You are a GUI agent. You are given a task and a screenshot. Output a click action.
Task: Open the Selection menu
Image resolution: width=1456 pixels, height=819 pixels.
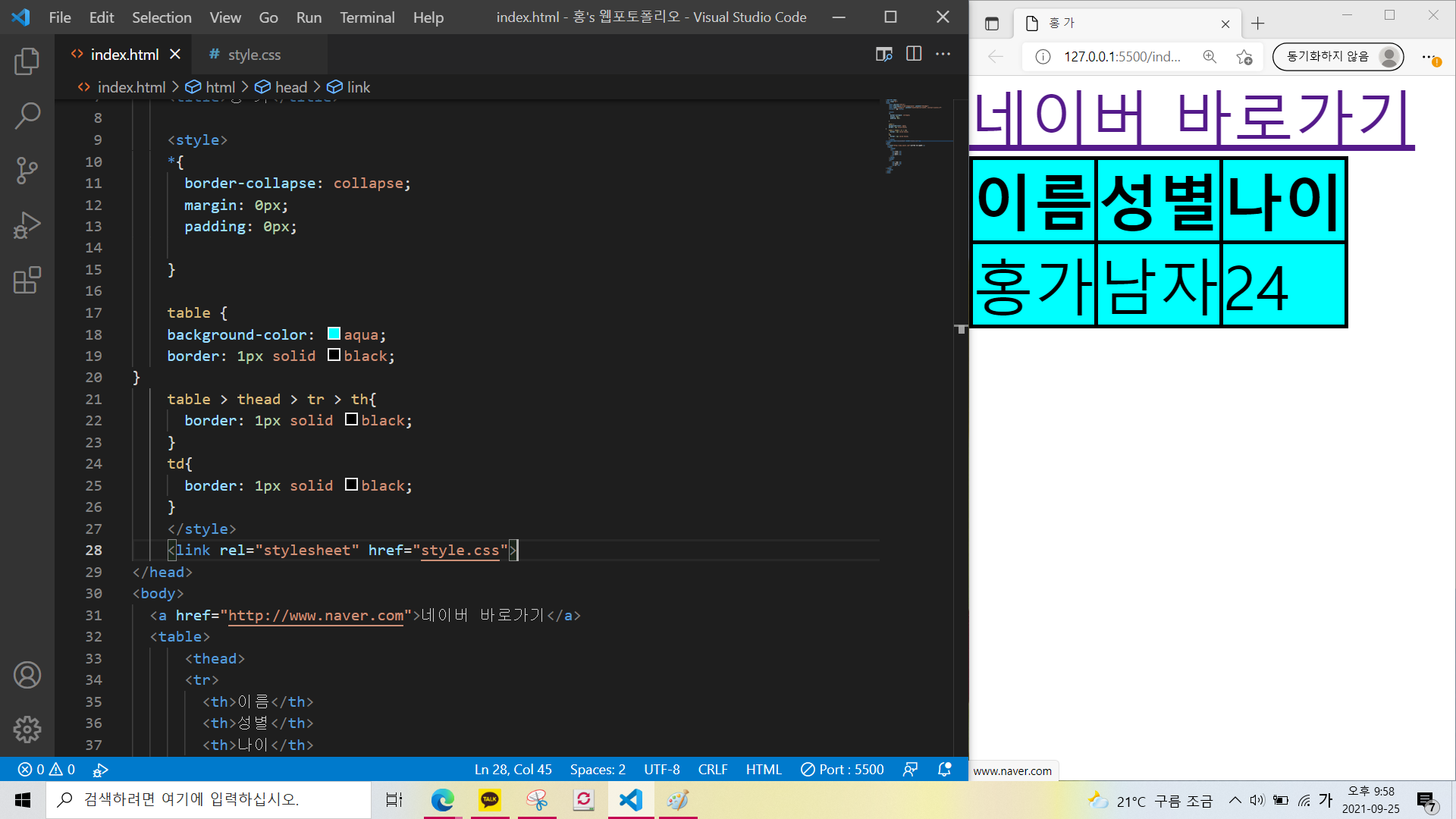pos(162,17)
